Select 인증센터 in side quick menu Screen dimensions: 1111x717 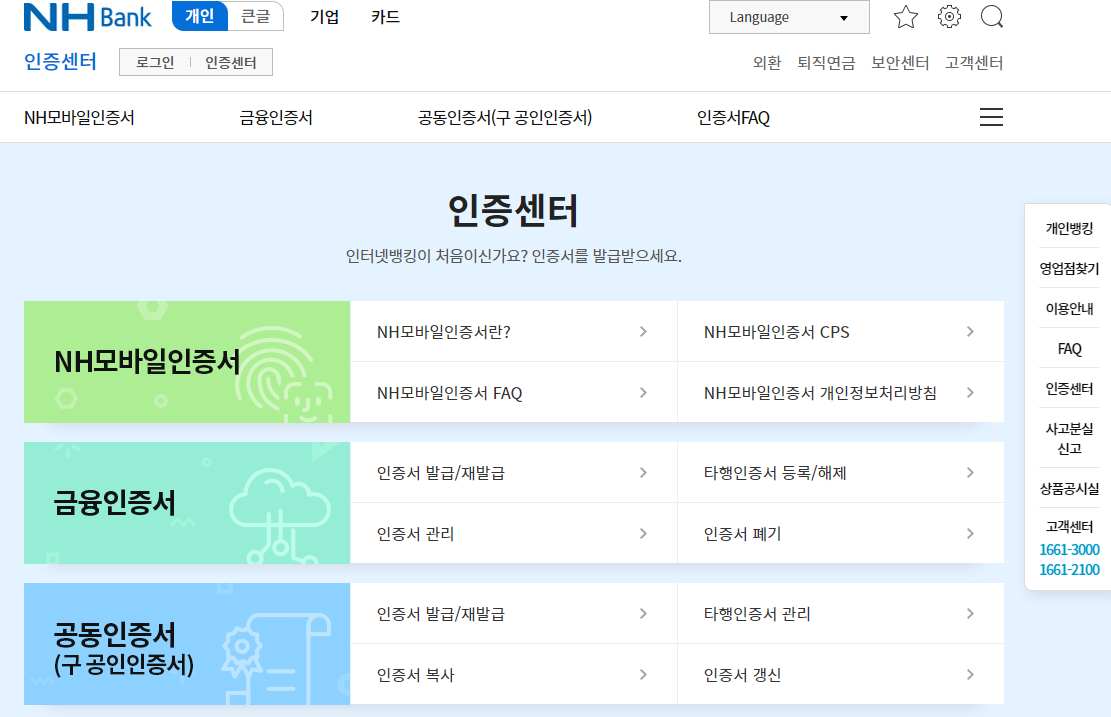coord(1069,388)
